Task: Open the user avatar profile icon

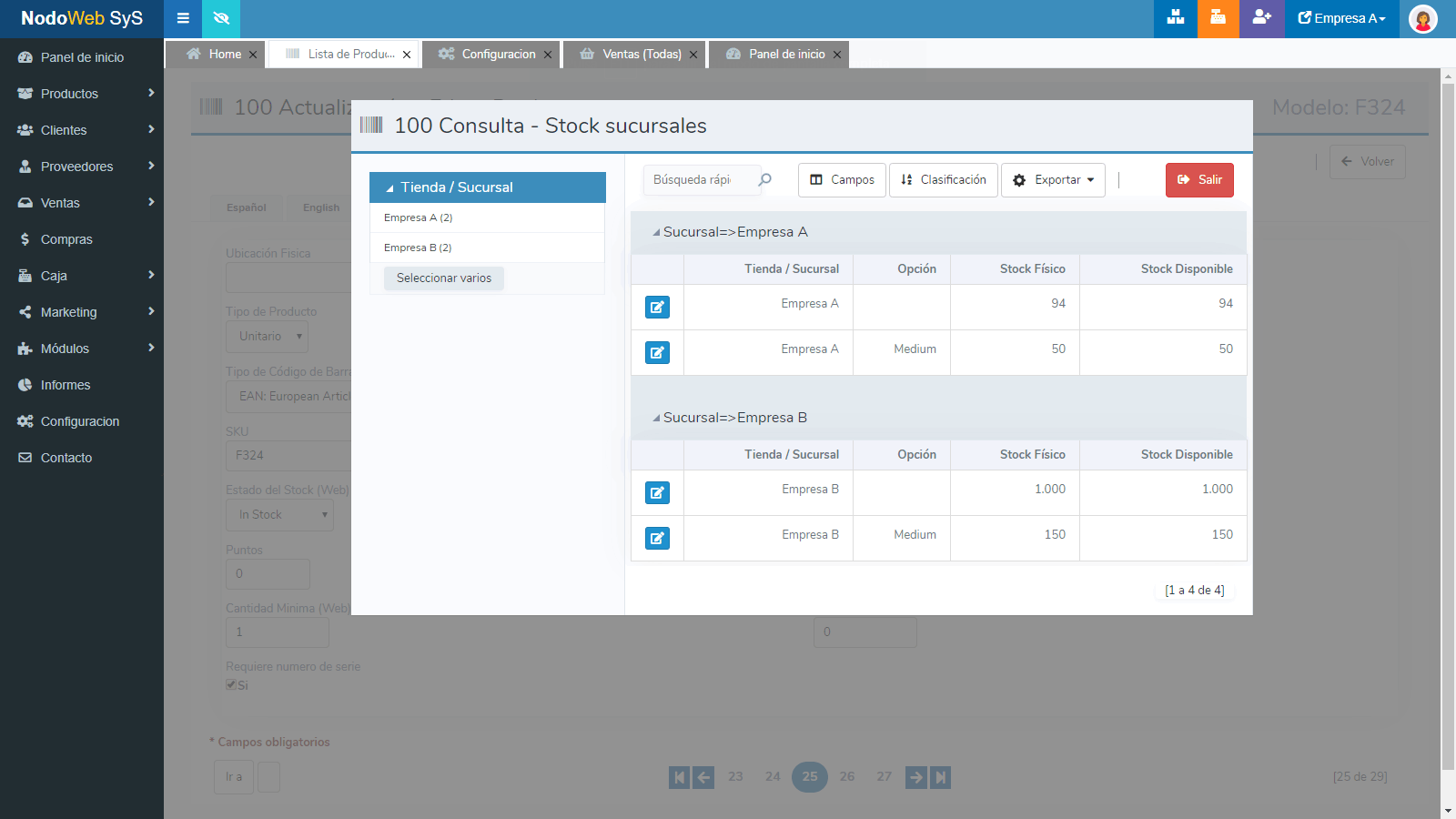Action: (x=1422, y=18)
